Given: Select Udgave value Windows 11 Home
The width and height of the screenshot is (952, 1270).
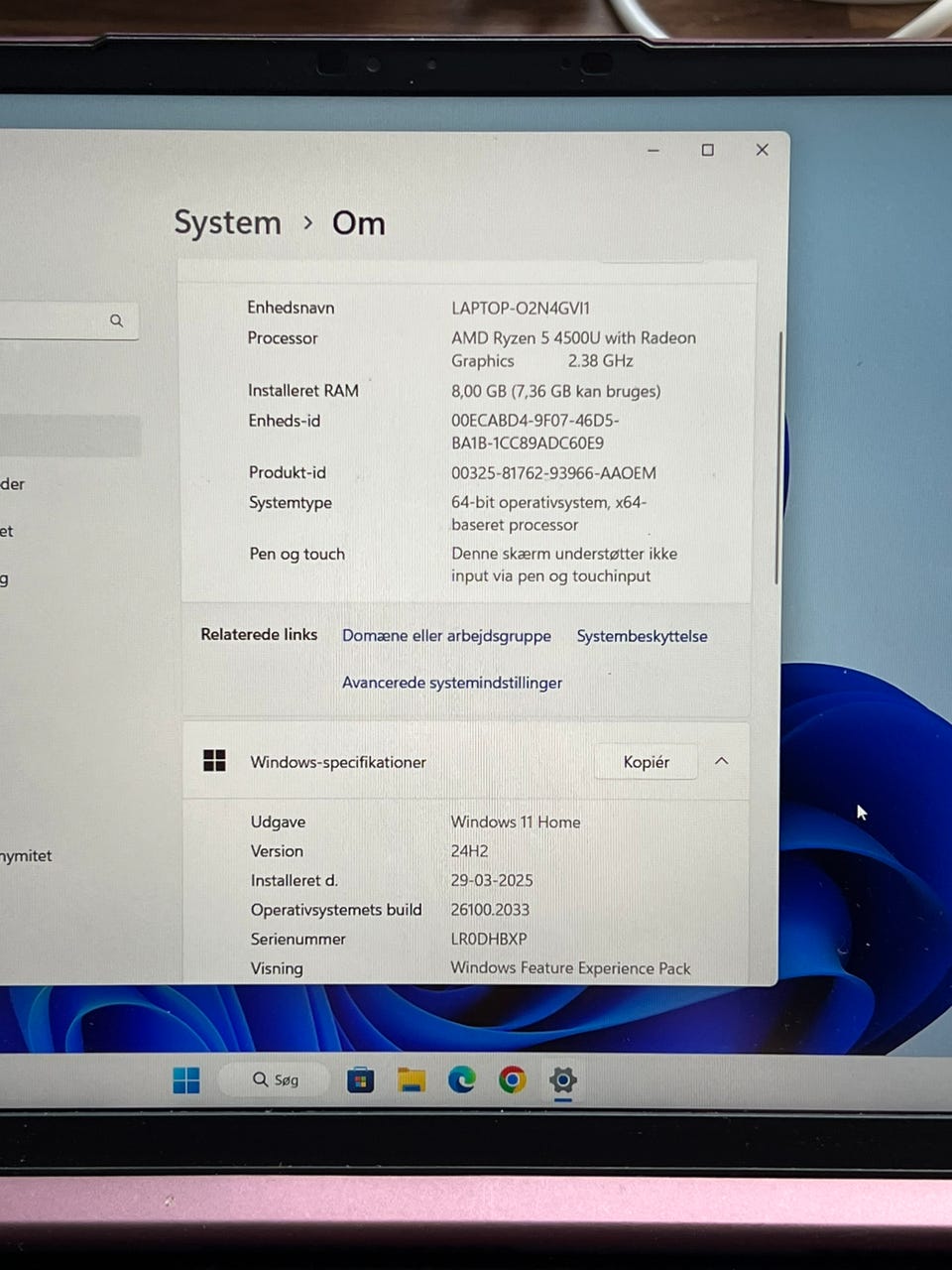Looking at the screenshot, I should 516,822.
